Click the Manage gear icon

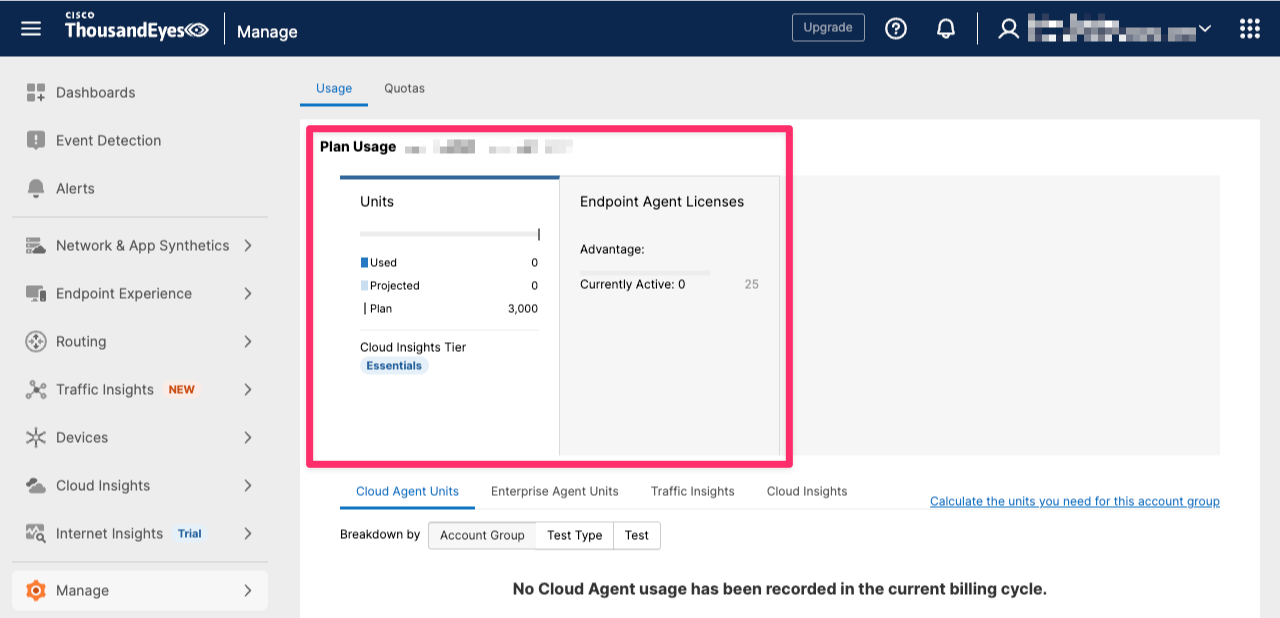click(36, 591)
